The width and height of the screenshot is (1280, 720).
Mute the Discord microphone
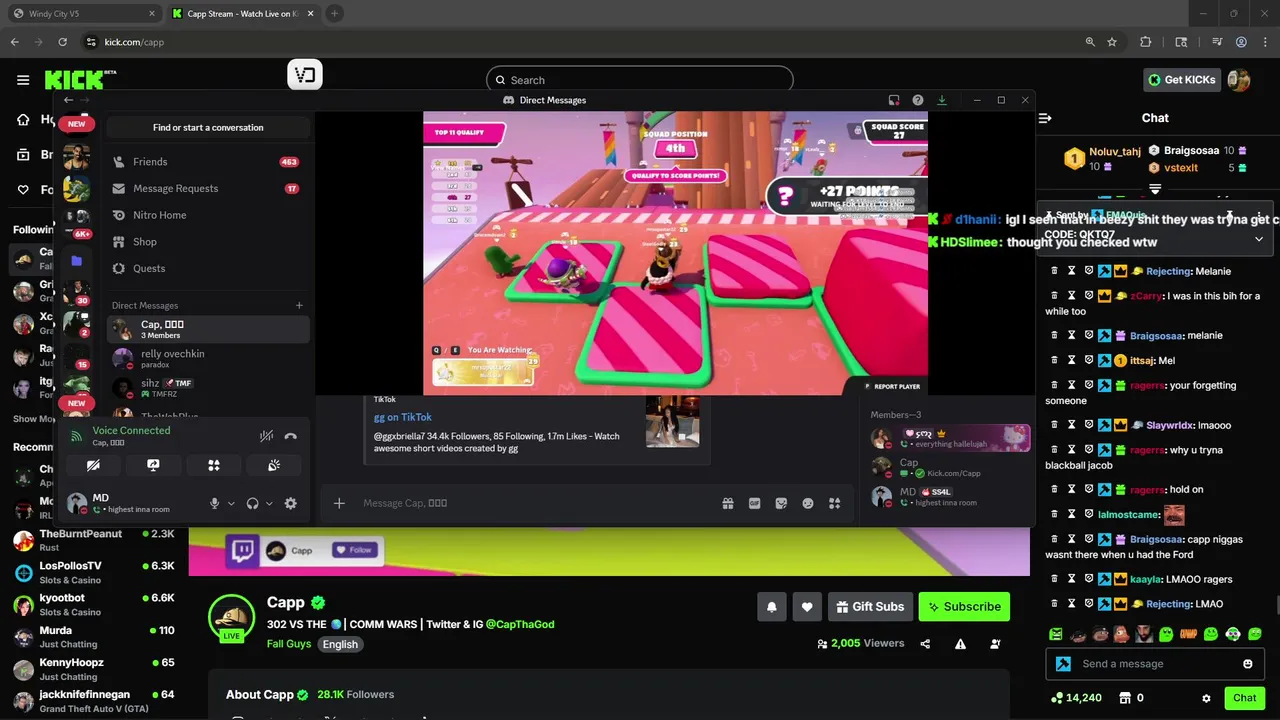[x=214, y=503]
